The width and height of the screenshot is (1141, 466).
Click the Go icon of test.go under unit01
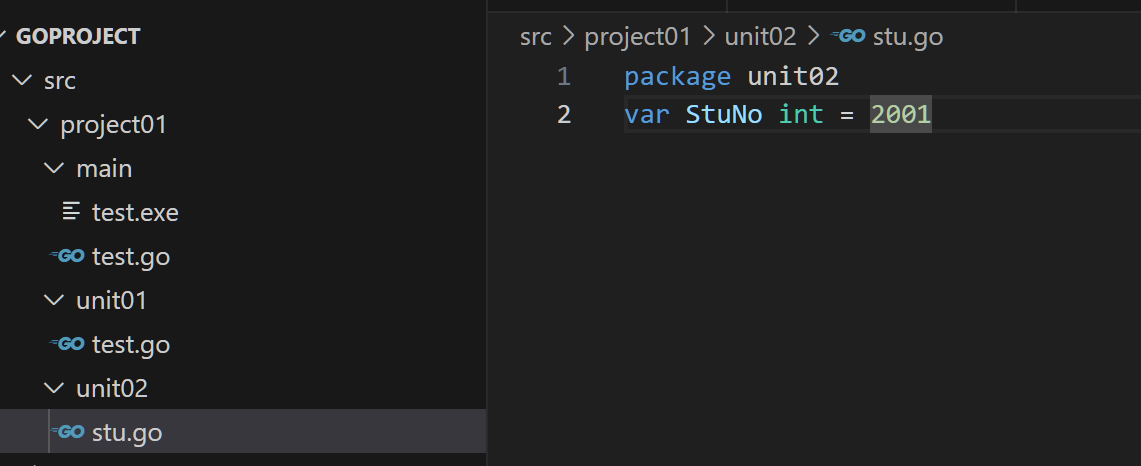pos(68,345)
